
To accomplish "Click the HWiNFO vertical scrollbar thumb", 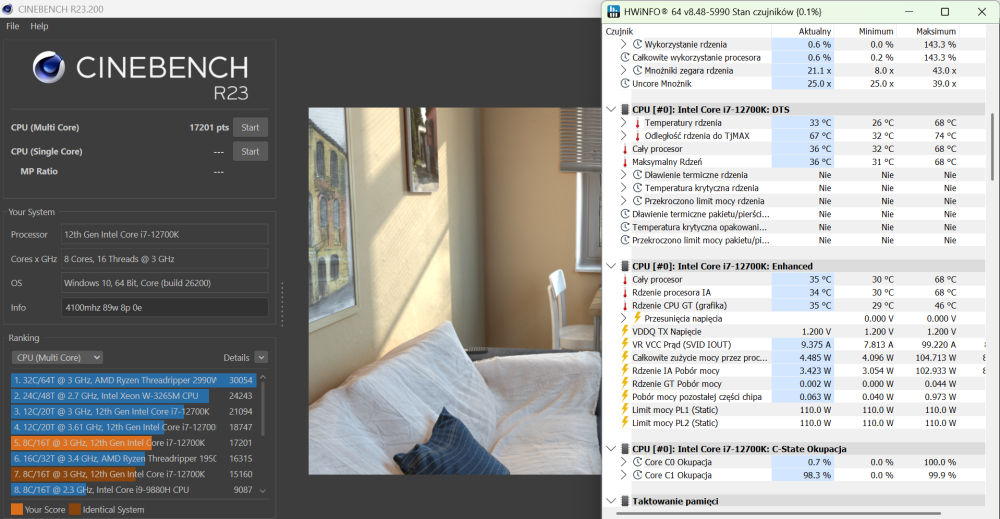I will point(992,147).
